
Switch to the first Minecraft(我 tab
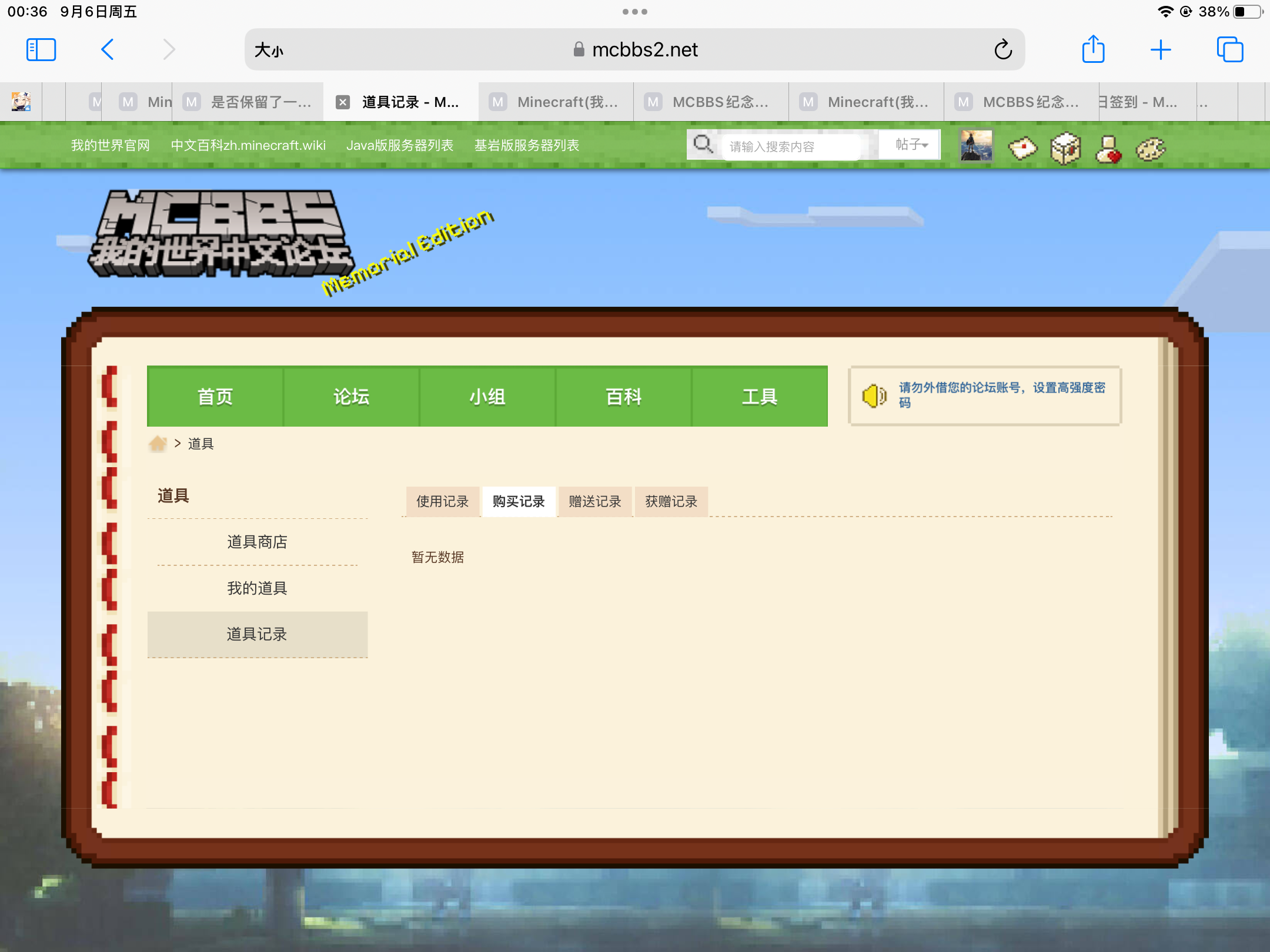pos(556,102)
